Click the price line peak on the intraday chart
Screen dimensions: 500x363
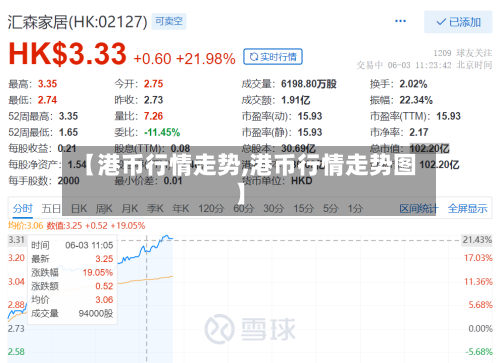click(166, 236)
